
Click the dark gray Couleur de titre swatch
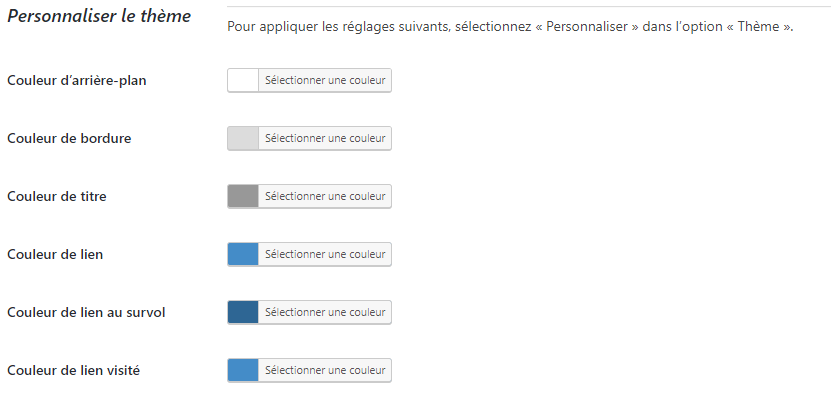[x=243, y=197]
